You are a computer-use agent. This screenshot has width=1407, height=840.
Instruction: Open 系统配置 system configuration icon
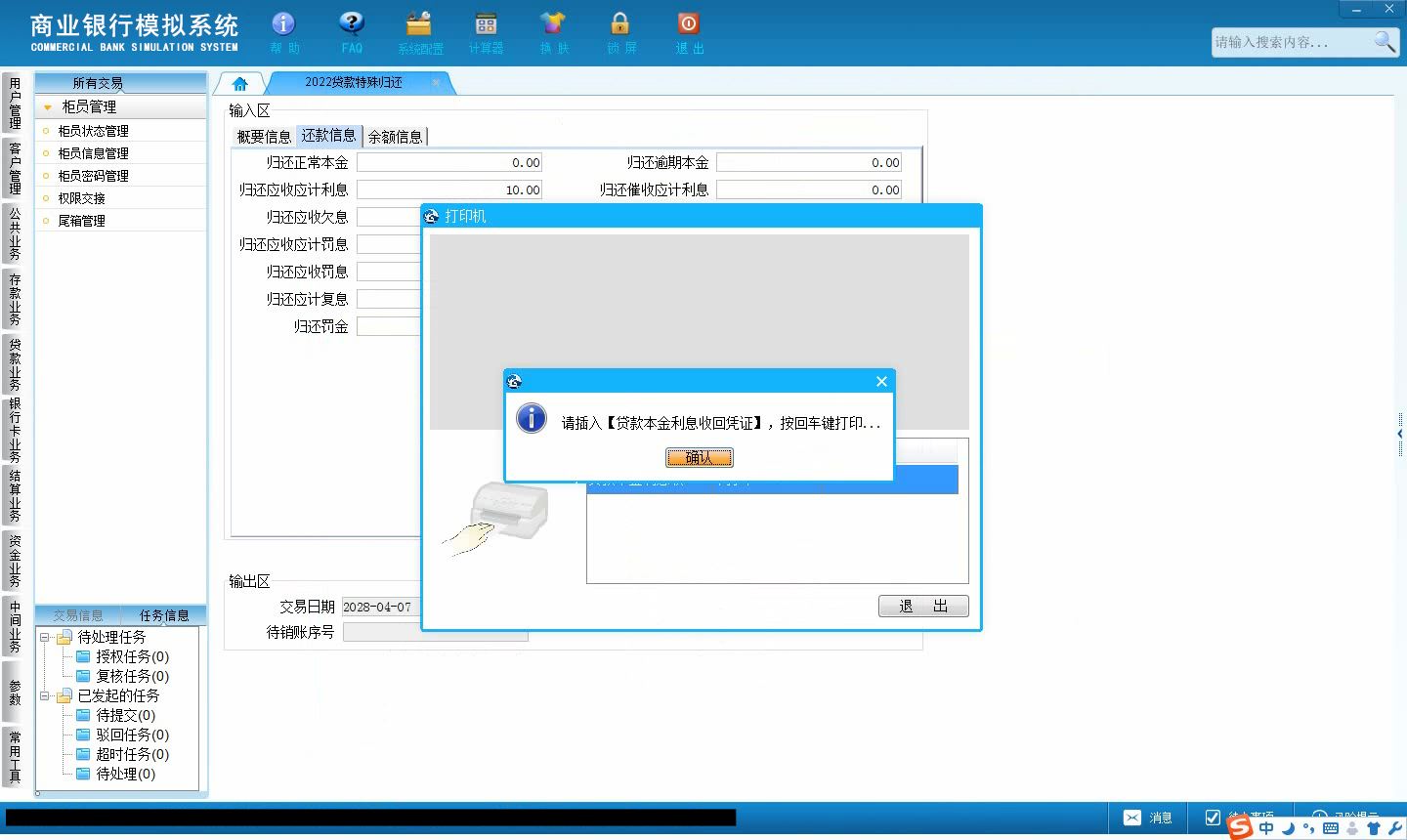pos(419,24)
